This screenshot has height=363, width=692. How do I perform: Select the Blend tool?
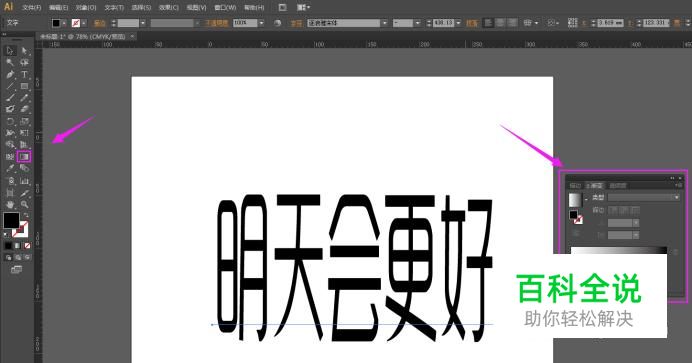pyautogui.click(x=24, y=168)
